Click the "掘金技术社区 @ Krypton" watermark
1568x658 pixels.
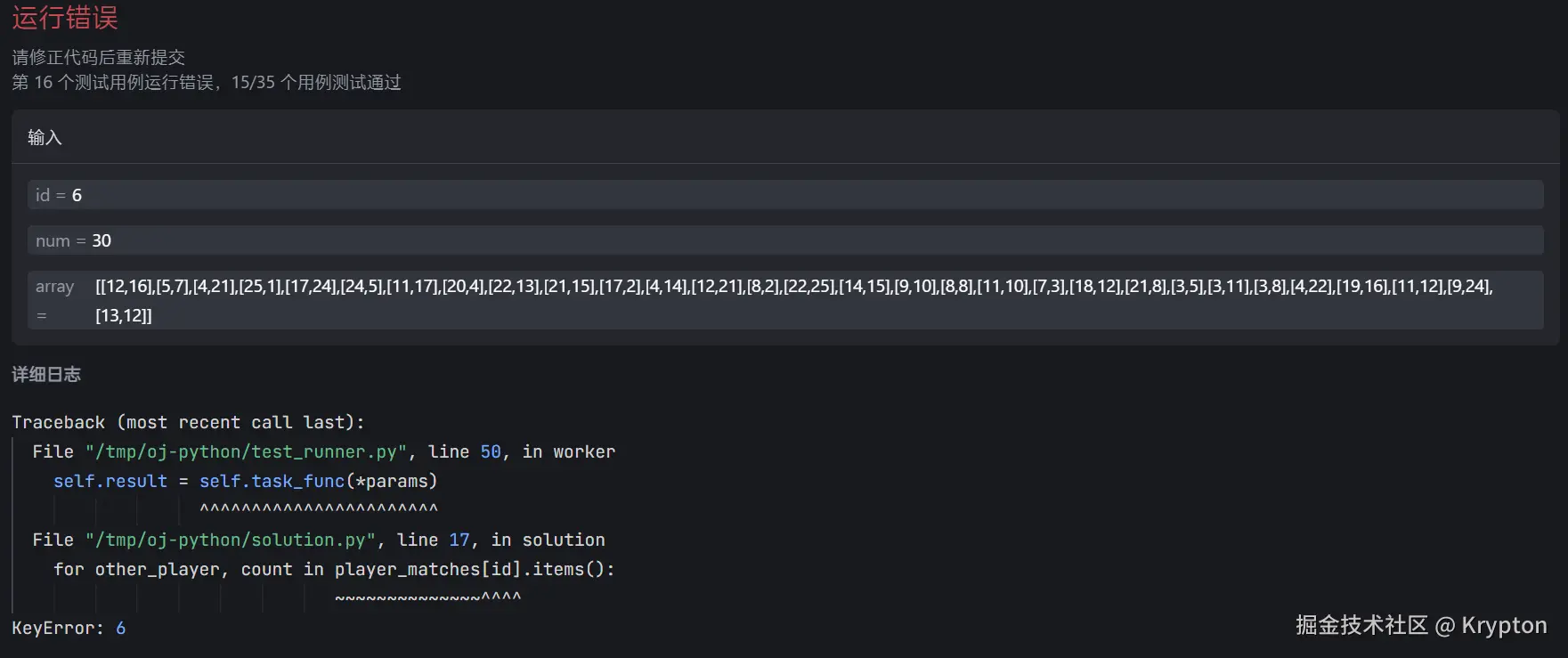pyautogui.click(x=1420, y=625)
